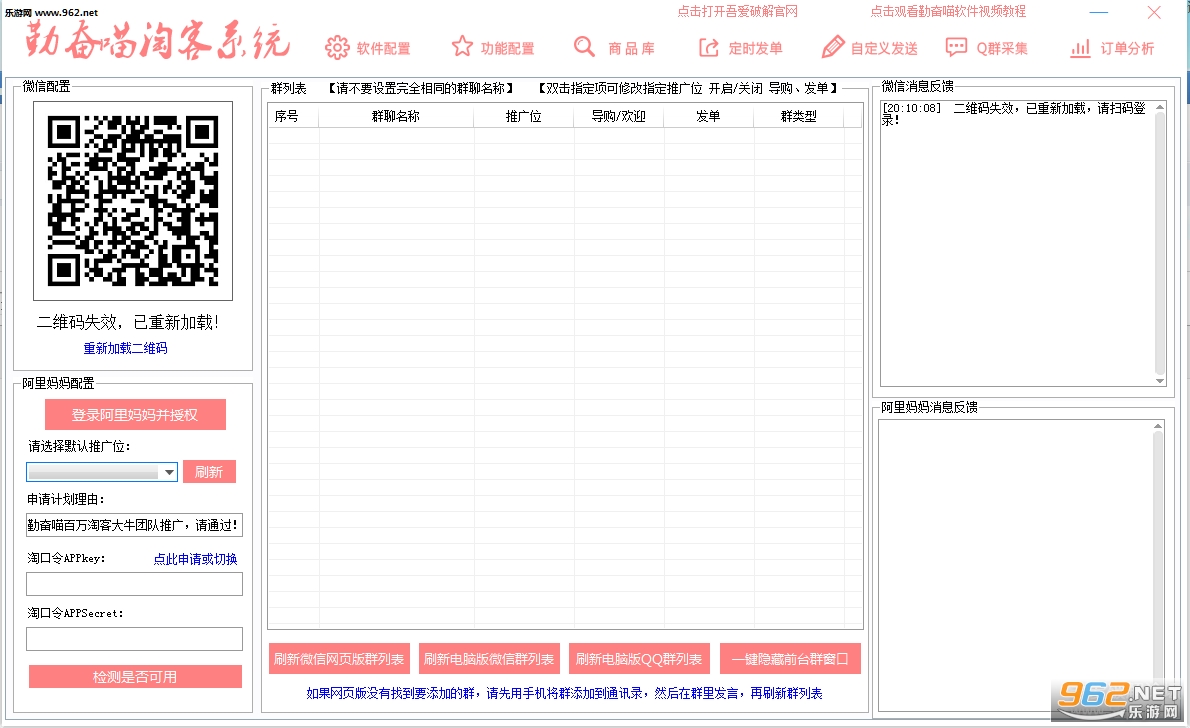Click the pencil icon for 自定义发送
The width and height of the screenshot is (1190, 728).
click(x=833, y=47)
